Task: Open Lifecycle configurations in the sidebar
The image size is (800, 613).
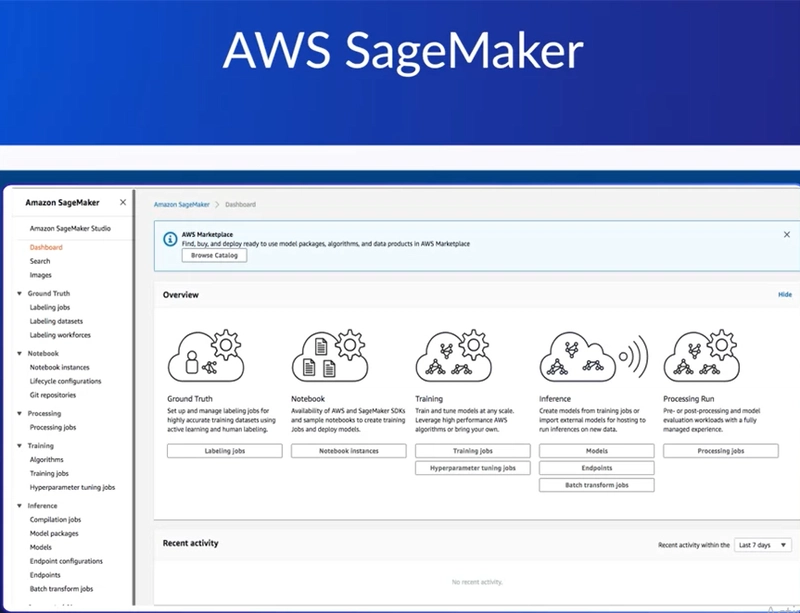Action: pyautogui.click(x=65, y=381)
